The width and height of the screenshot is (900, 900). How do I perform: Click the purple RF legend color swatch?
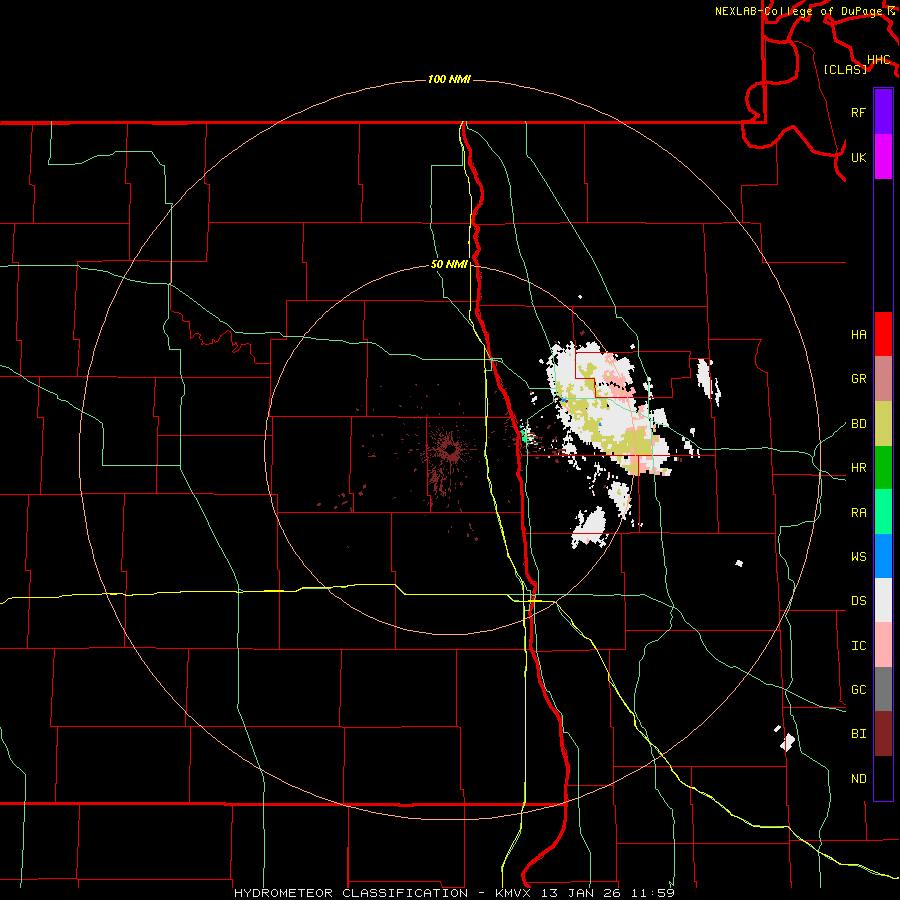tap(883, 112)
